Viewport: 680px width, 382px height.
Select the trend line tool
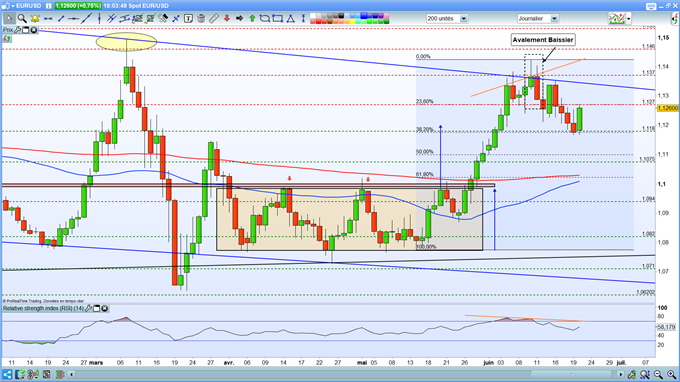(86, 19)
